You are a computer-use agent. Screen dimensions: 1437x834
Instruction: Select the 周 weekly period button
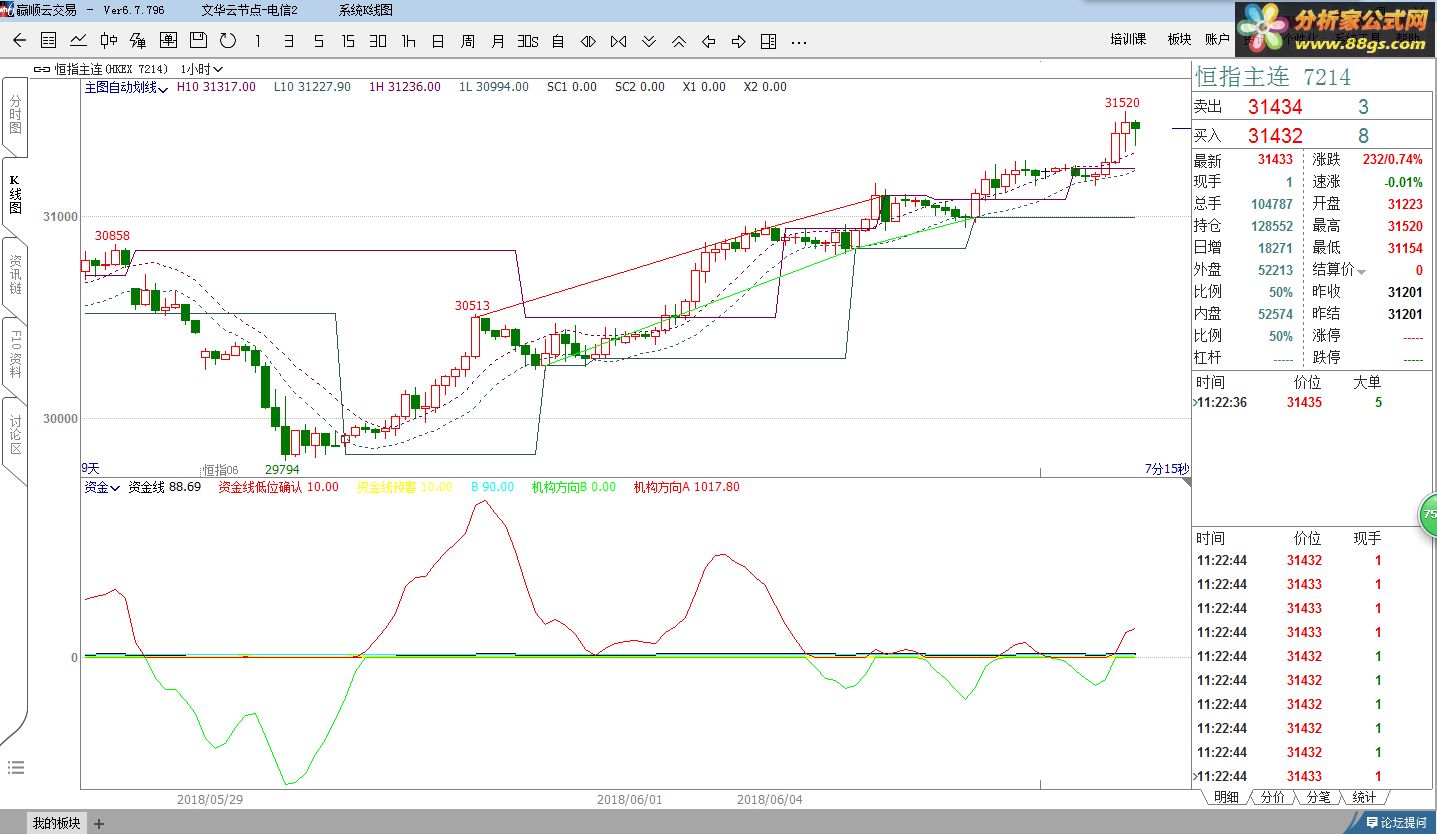(468, 41)
